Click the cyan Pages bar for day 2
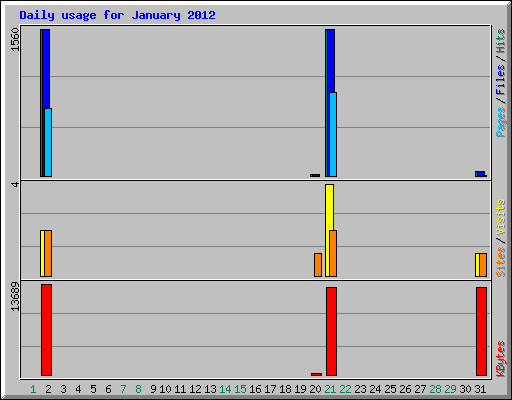 click(x=48, y=142)
